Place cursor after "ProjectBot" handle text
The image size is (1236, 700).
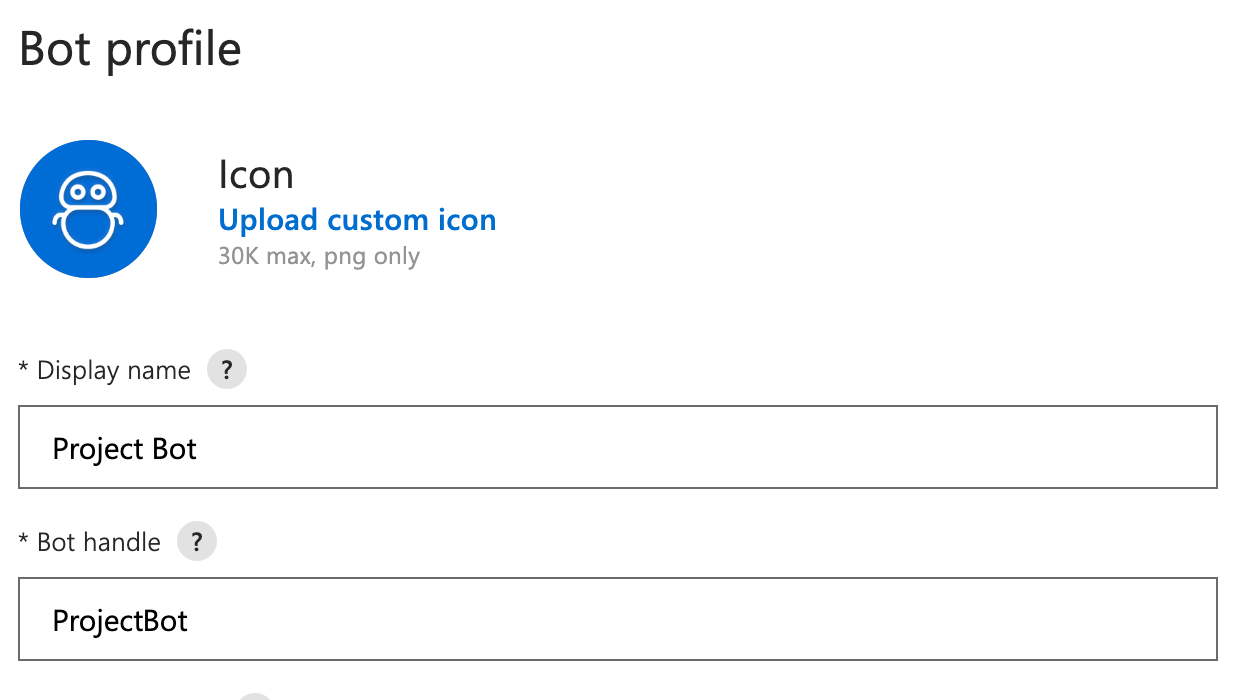(x=191, y=621)
